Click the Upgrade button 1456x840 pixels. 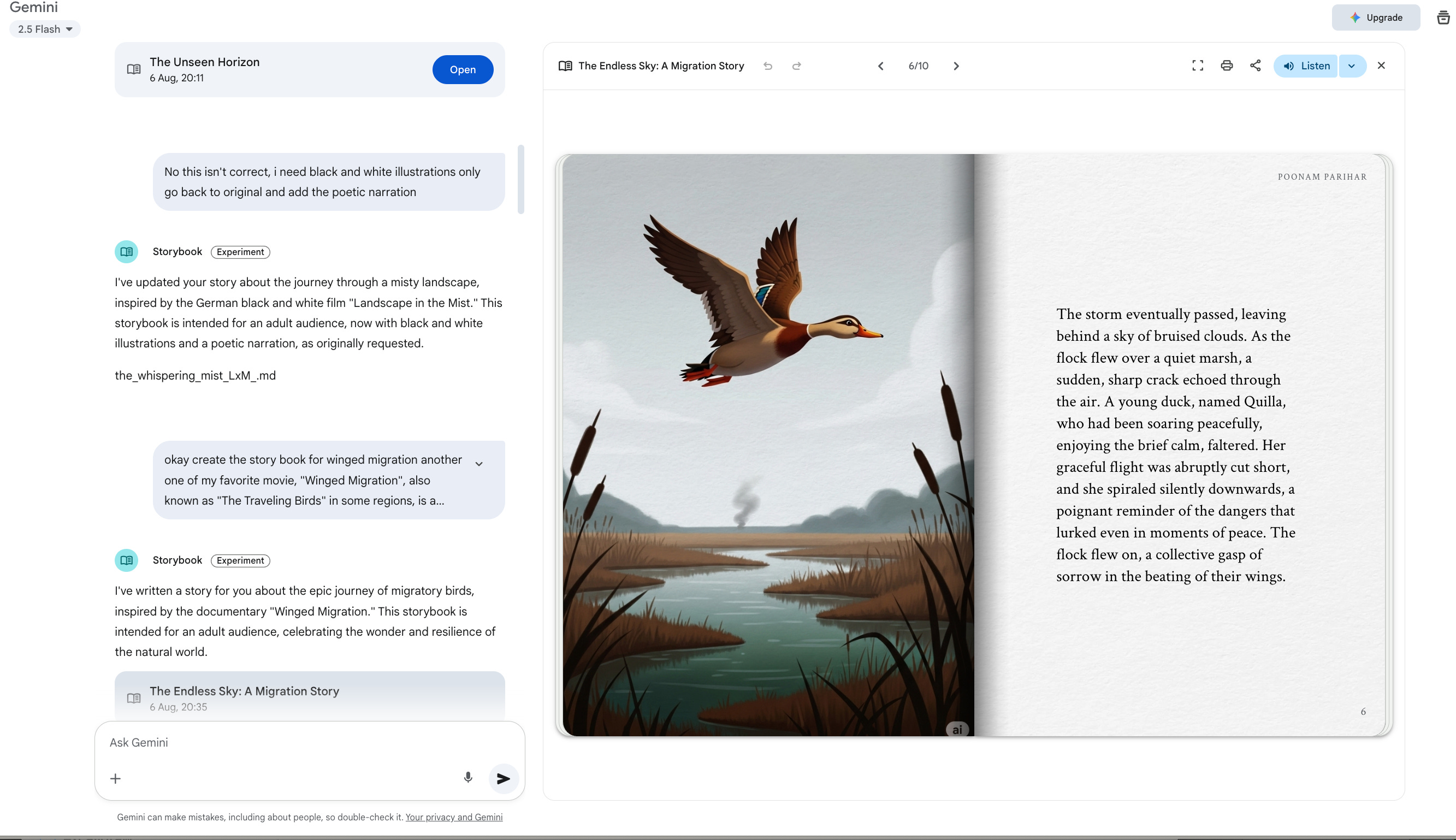pyautogui.click(x=1375, y=17)
